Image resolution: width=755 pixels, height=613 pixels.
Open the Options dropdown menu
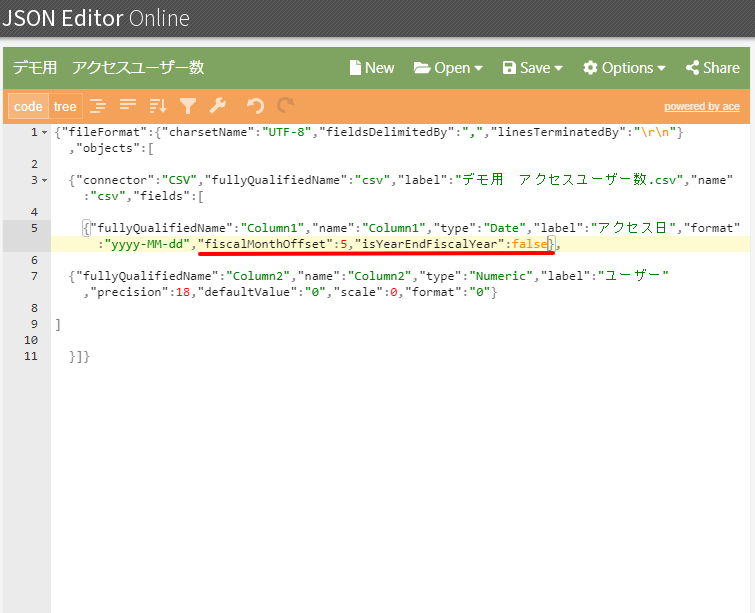pos(624,68)
